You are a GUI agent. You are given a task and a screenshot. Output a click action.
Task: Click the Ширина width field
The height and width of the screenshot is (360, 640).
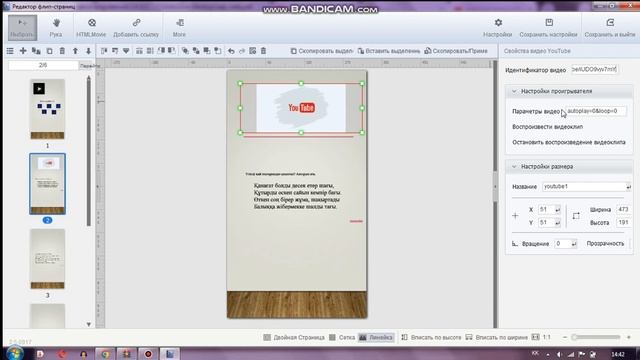(623, 209)
